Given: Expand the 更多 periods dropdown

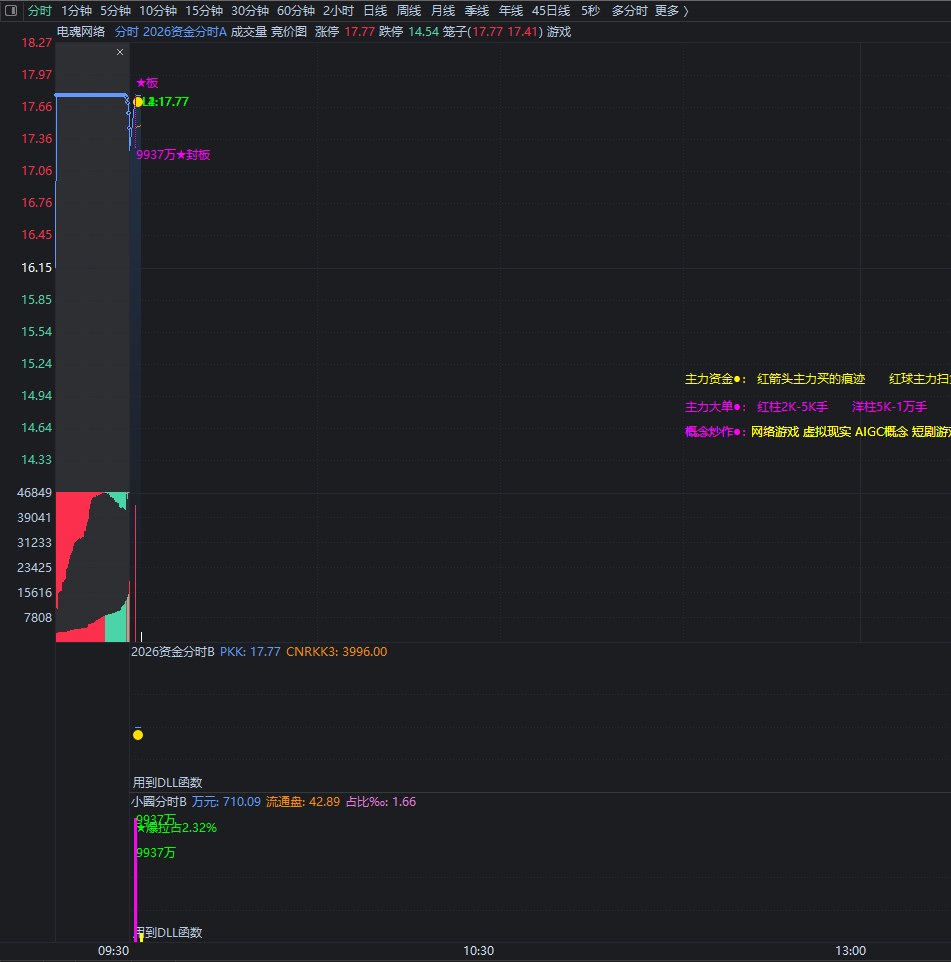Looking at the screenshot, I should pyautogui.click(x=671, y=11).
